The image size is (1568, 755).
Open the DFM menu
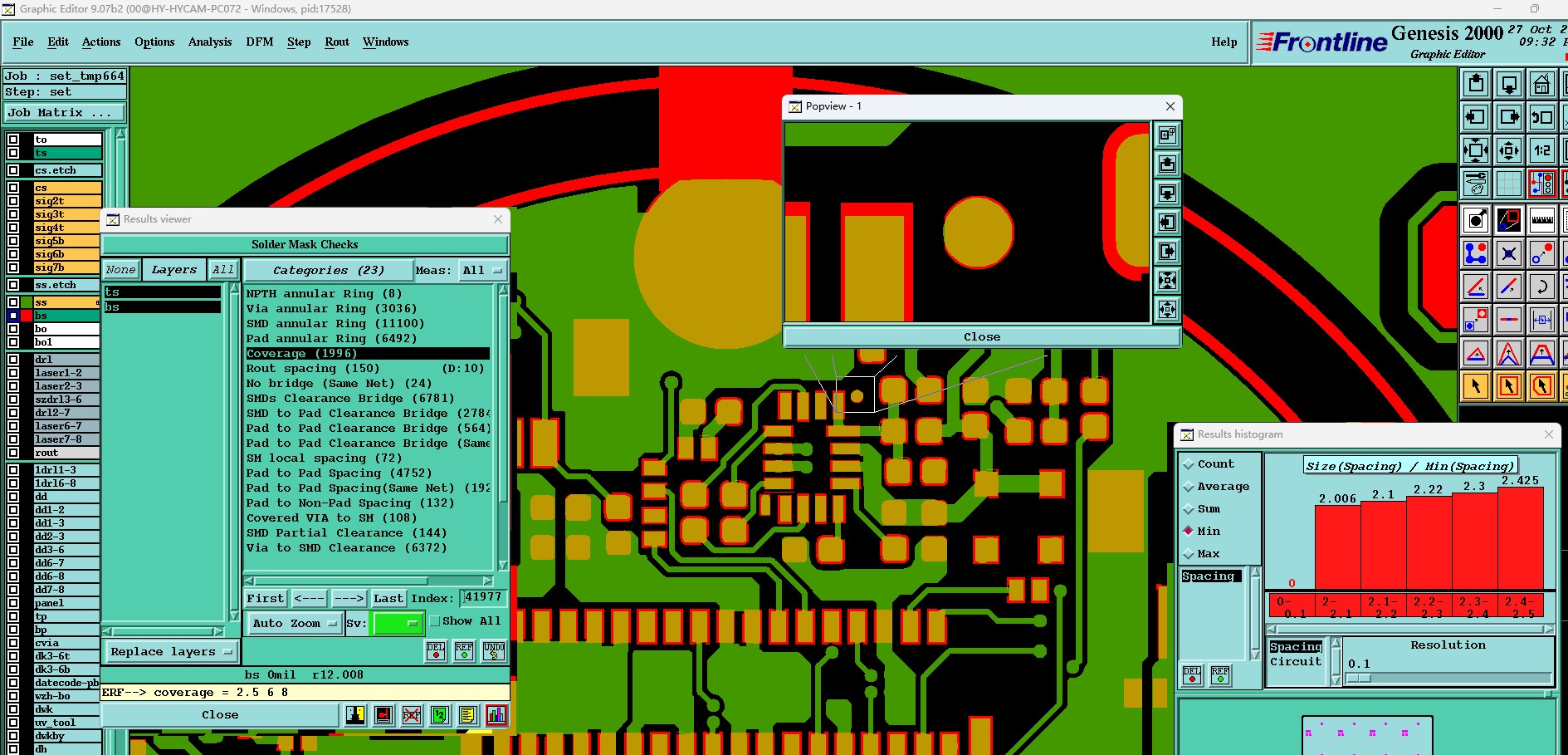coord(260,42)
